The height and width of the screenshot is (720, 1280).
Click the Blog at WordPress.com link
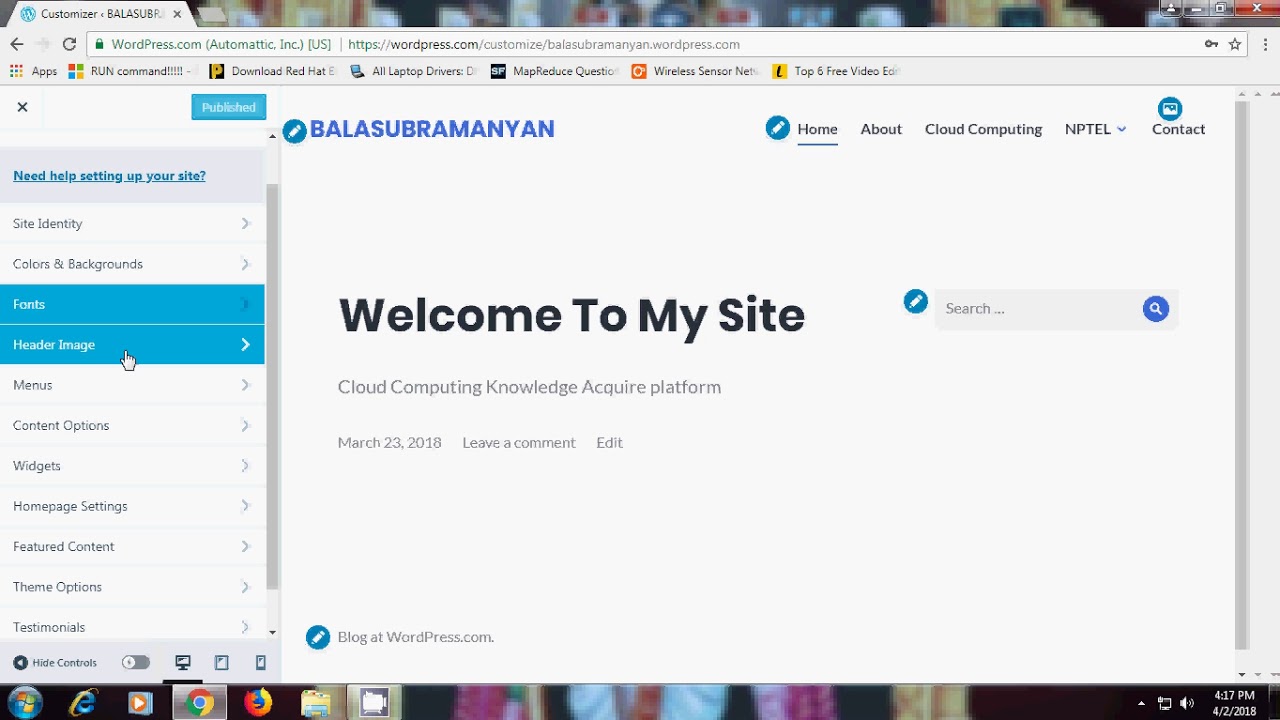click(415, 637)
